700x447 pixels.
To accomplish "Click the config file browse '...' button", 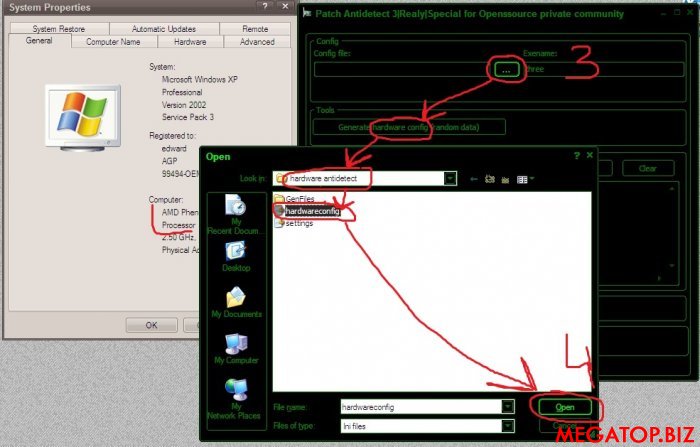I will click(x=506, y=70).
